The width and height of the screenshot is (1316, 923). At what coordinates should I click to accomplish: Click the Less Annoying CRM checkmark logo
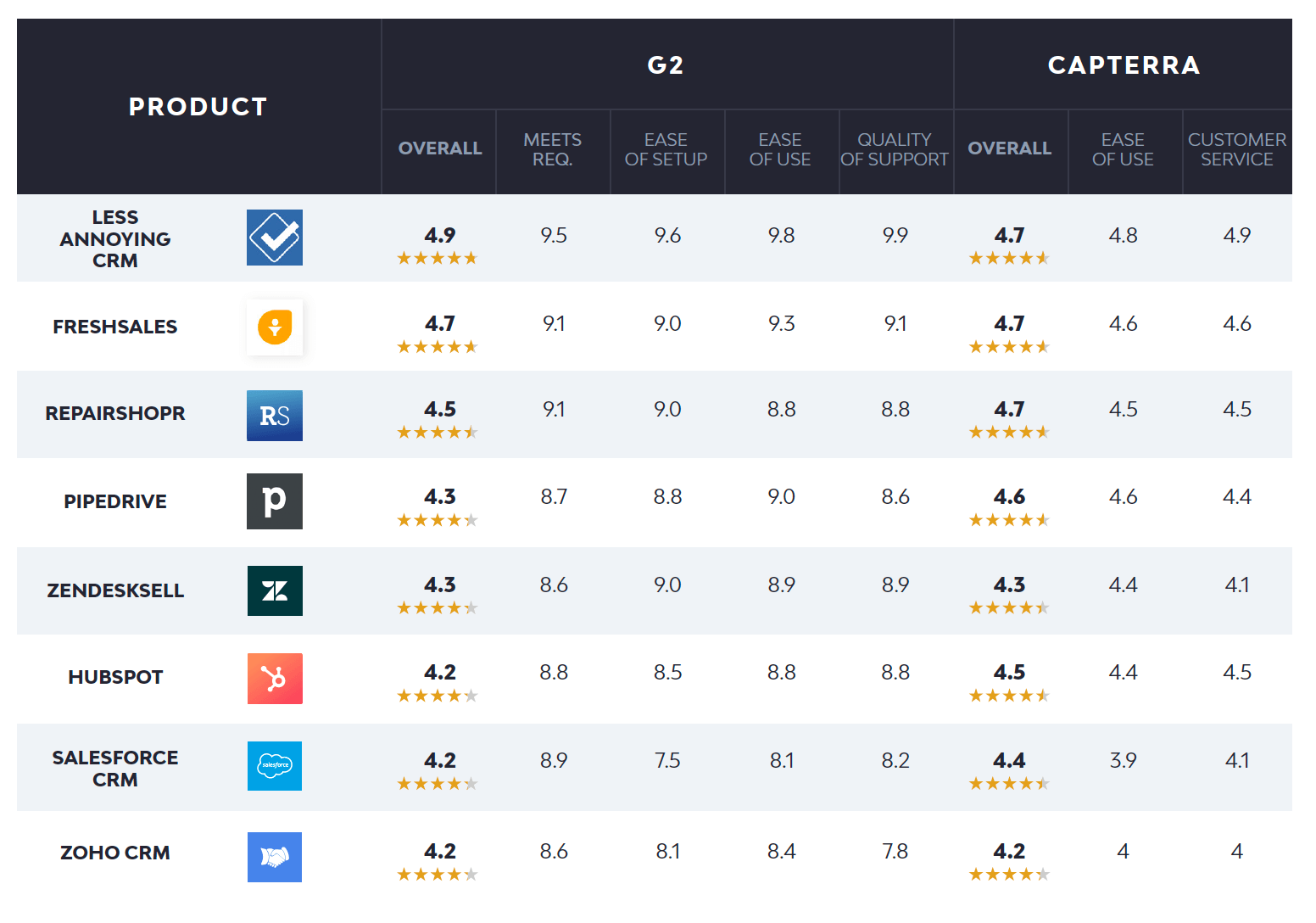click(274, 238)
